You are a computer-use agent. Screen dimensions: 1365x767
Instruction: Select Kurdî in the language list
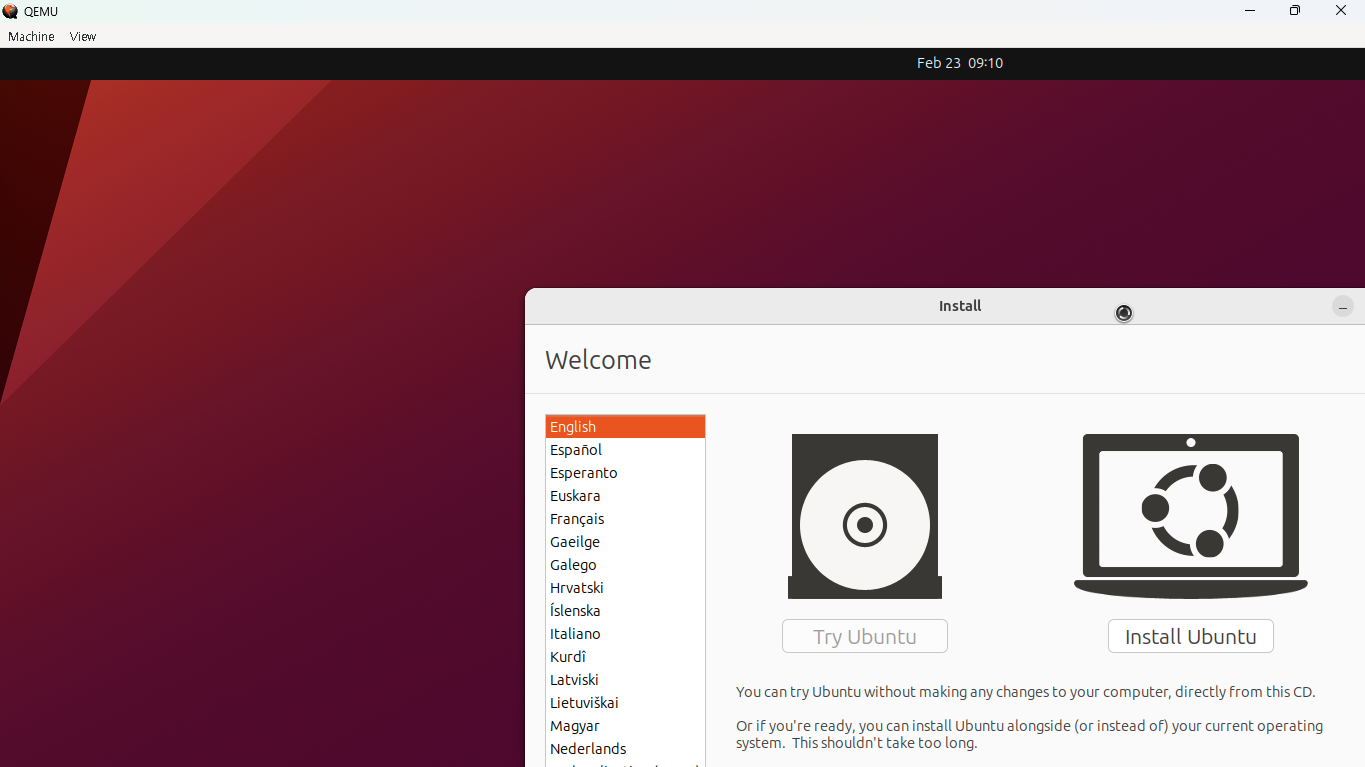625,657
